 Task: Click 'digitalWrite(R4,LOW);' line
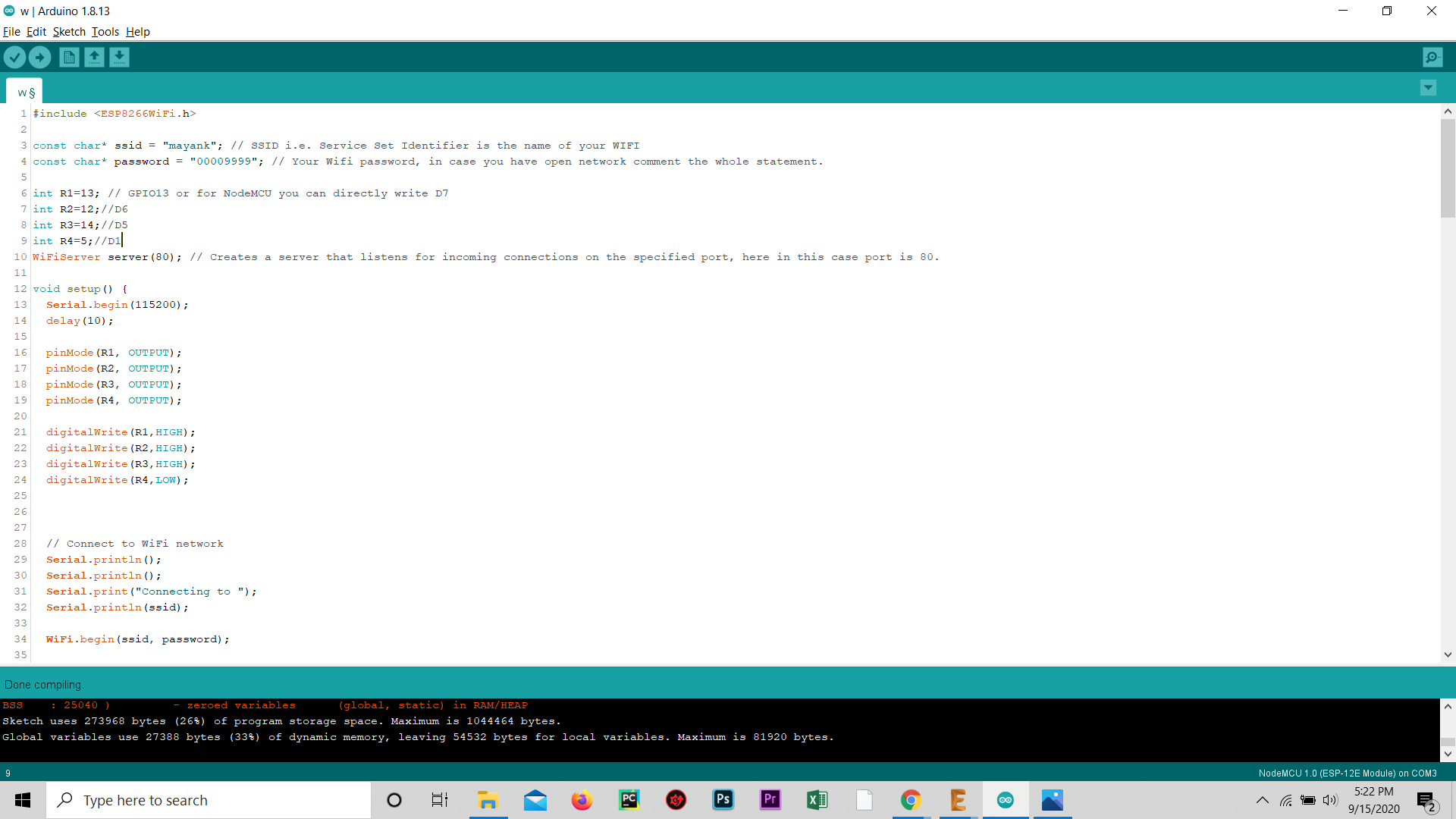pos(117,480)
